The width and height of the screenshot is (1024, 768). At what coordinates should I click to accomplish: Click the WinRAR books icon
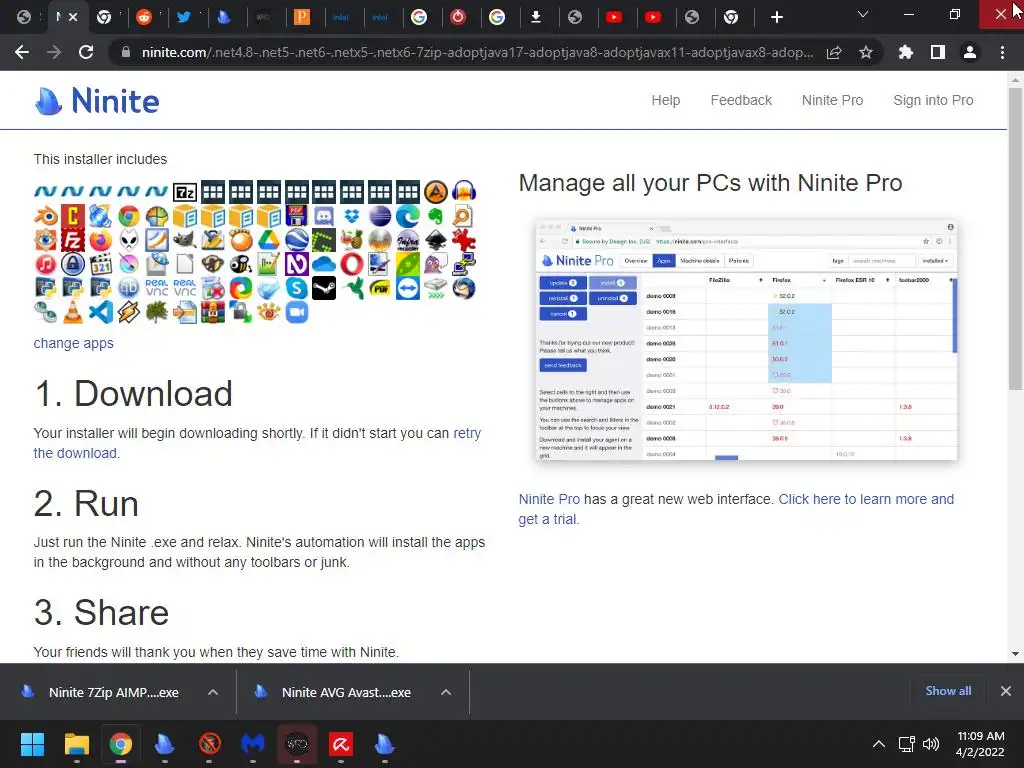click(x=213, y=312)
